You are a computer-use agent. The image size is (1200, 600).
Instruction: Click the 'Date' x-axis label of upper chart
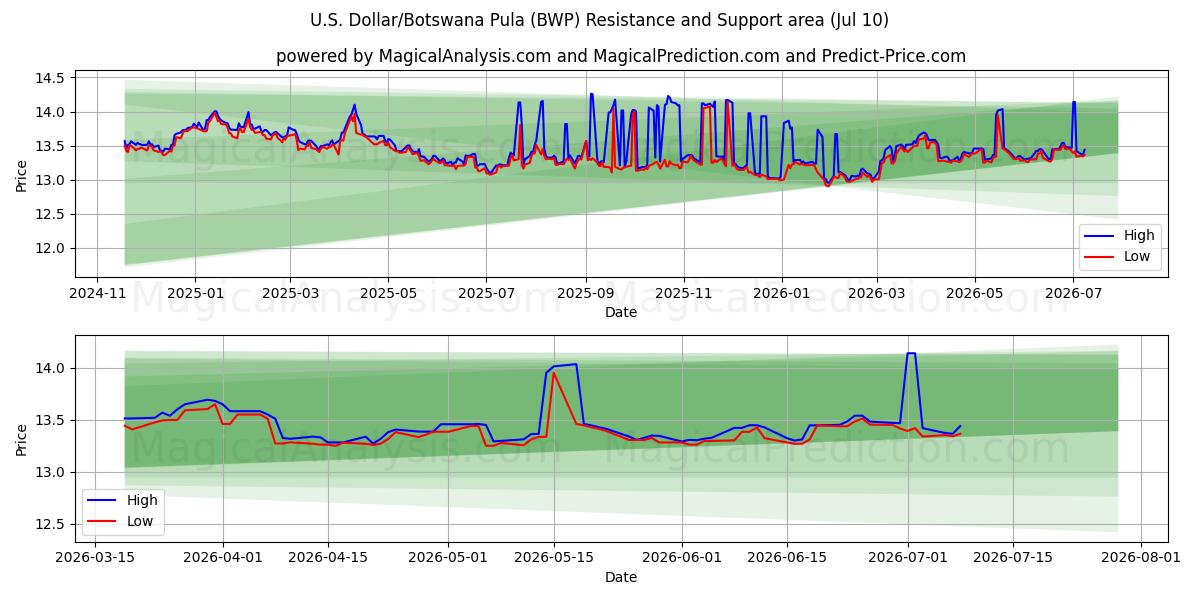point(621,313)
